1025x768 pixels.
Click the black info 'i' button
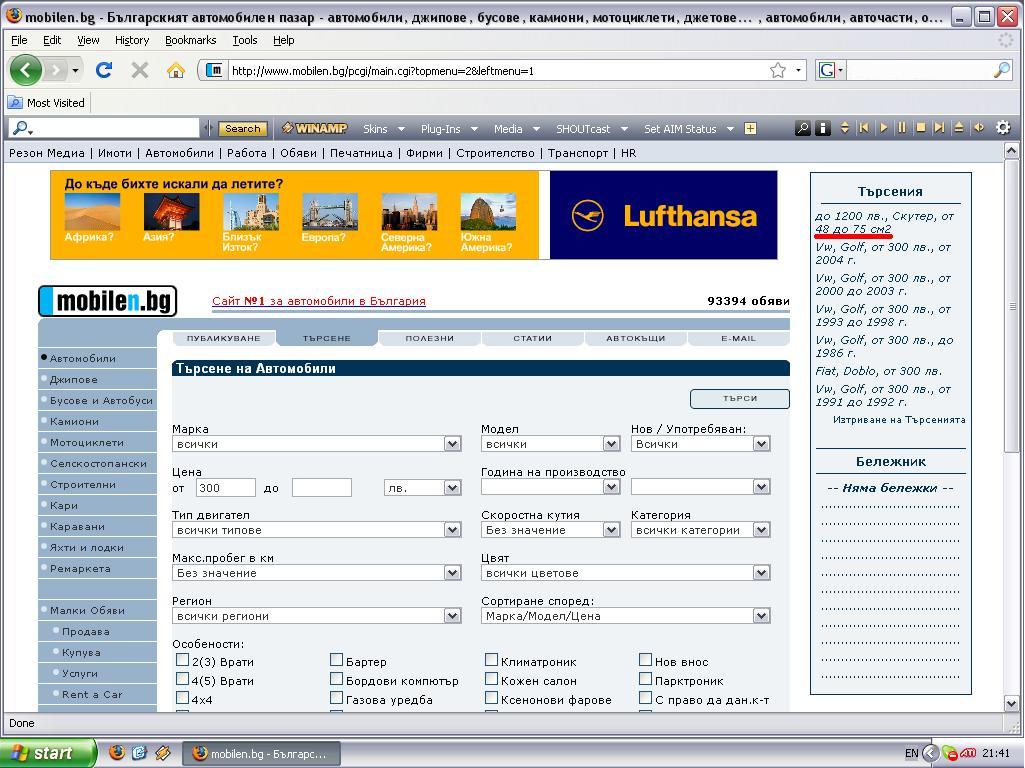point(823,128)
